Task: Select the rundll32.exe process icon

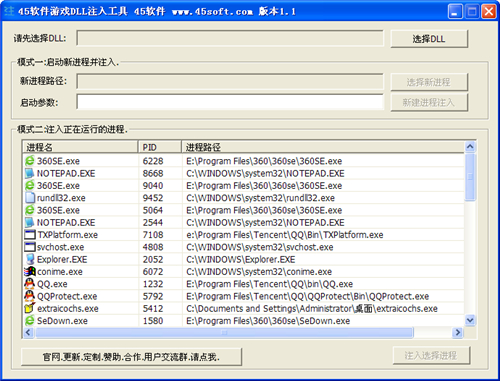Action: (x=29, y=198)
